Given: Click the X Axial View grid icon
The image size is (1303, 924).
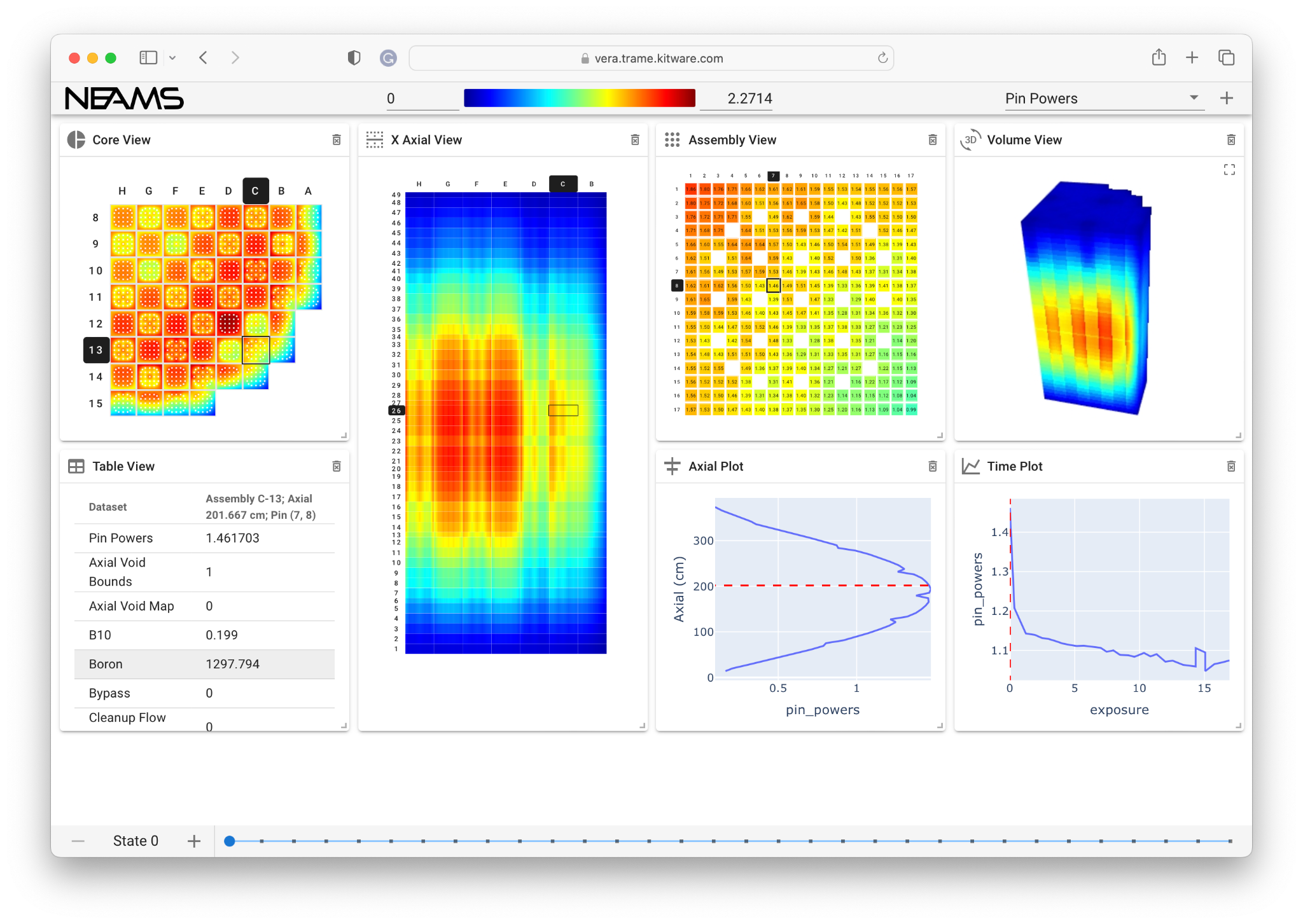Looking at the screenshot, I should 375,139.
